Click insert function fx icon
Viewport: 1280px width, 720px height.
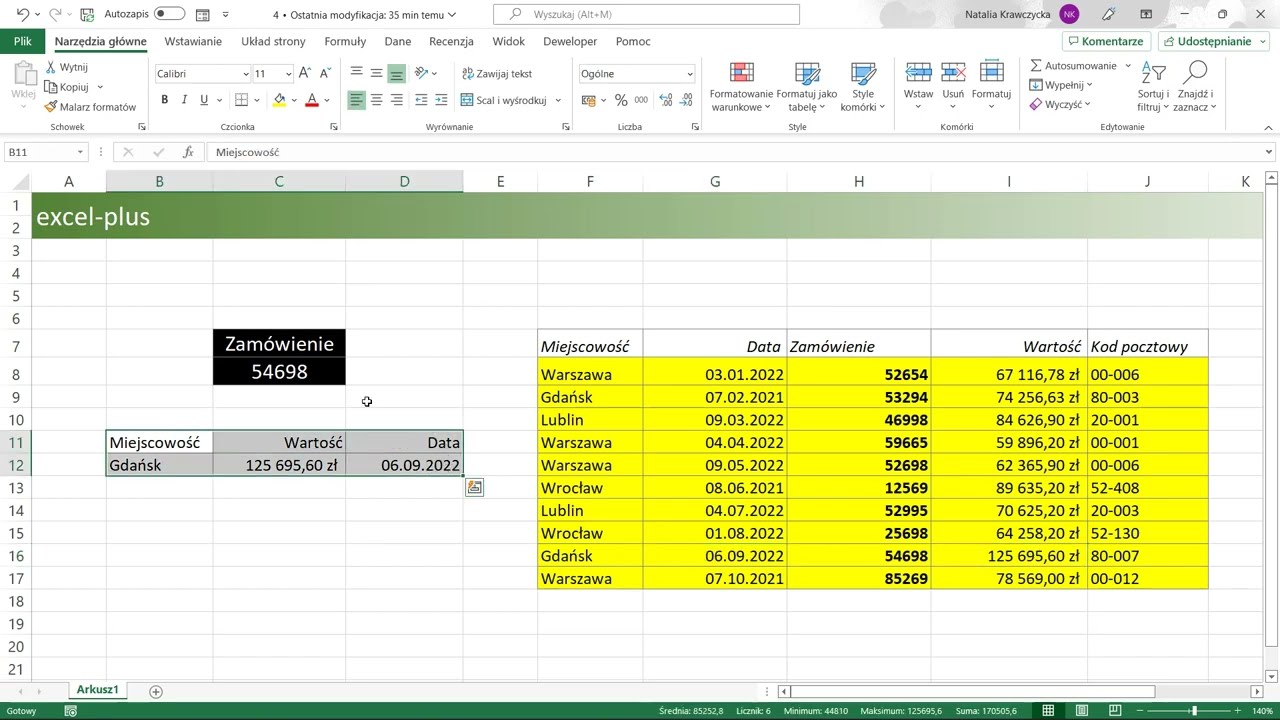coord(187,152)
